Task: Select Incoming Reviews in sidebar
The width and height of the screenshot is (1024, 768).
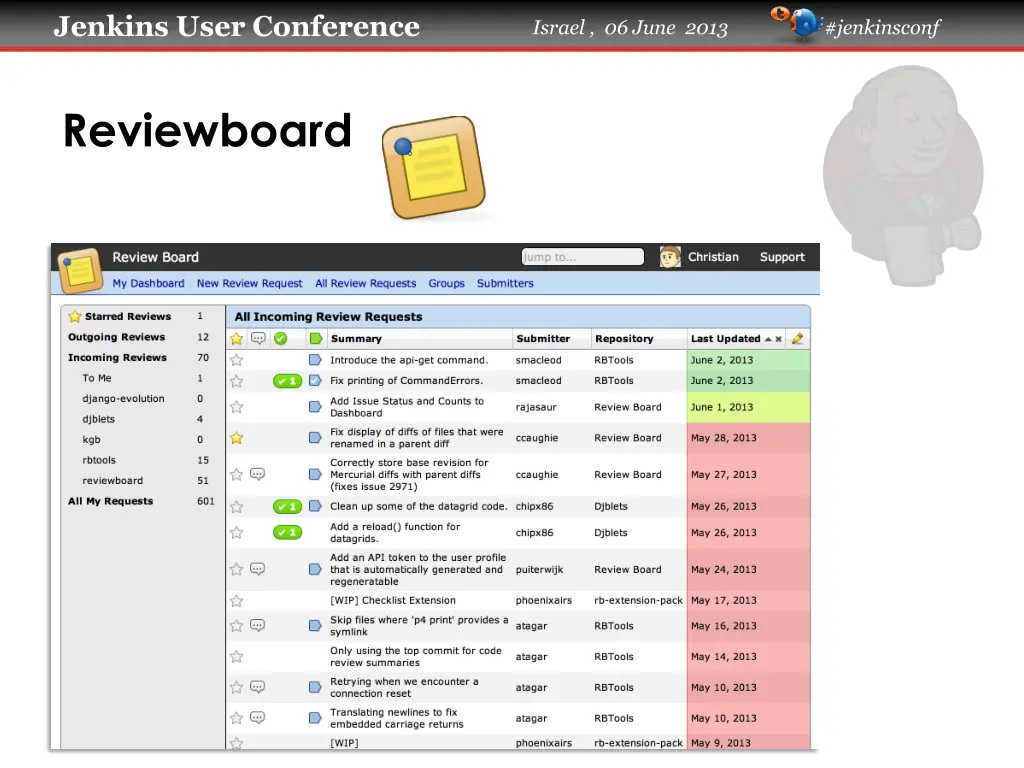Action: 118,358
